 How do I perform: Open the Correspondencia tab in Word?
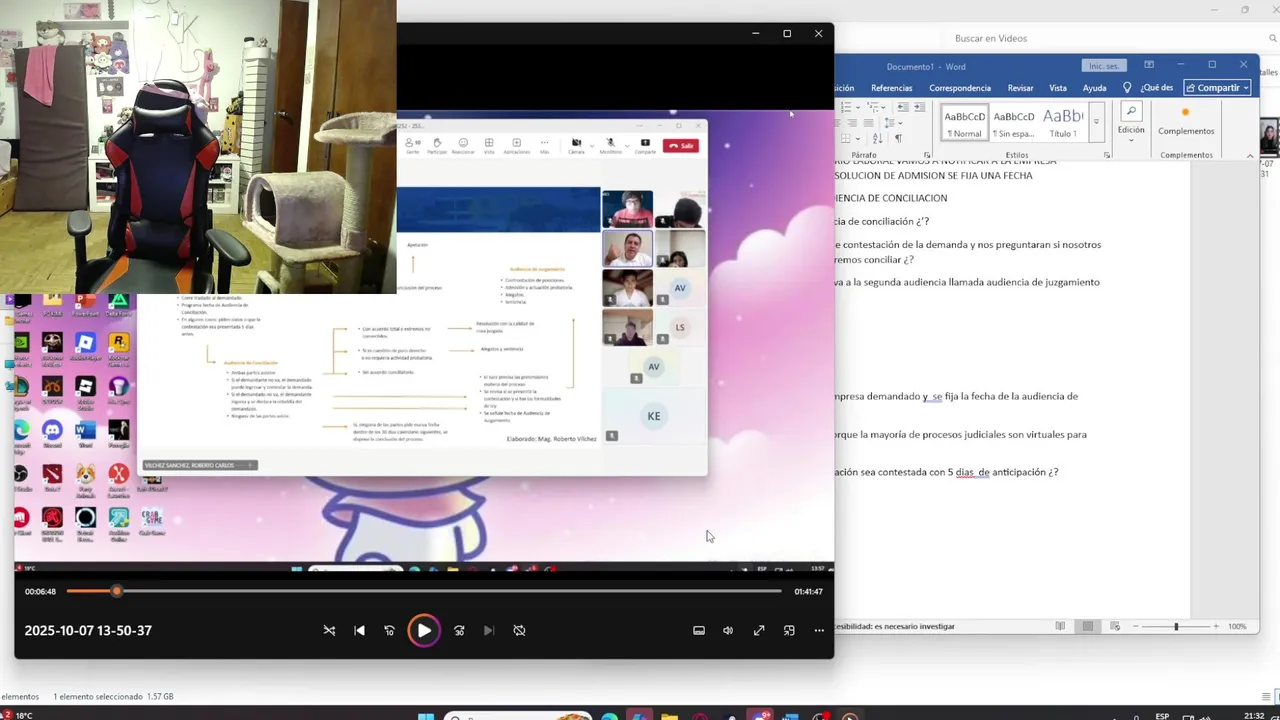point(960,88)
